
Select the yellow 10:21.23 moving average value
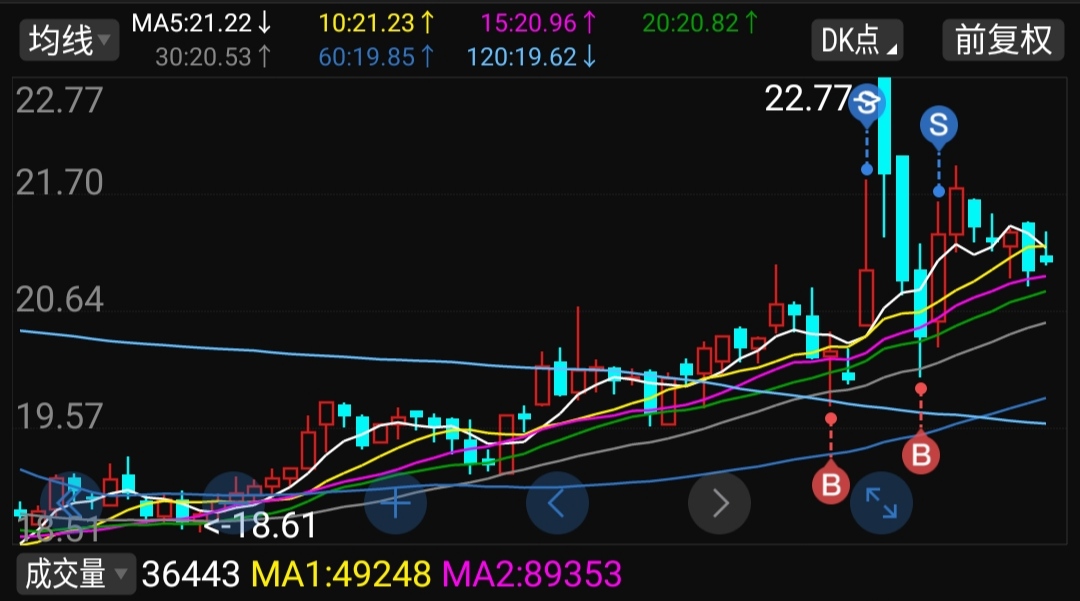[377, 23]
